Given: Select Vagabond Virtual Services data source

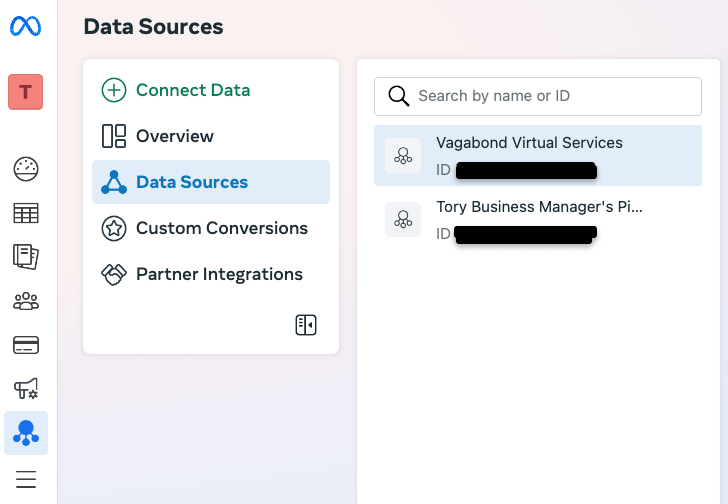Looking at the screenshot, I should [x=538, y=155].
